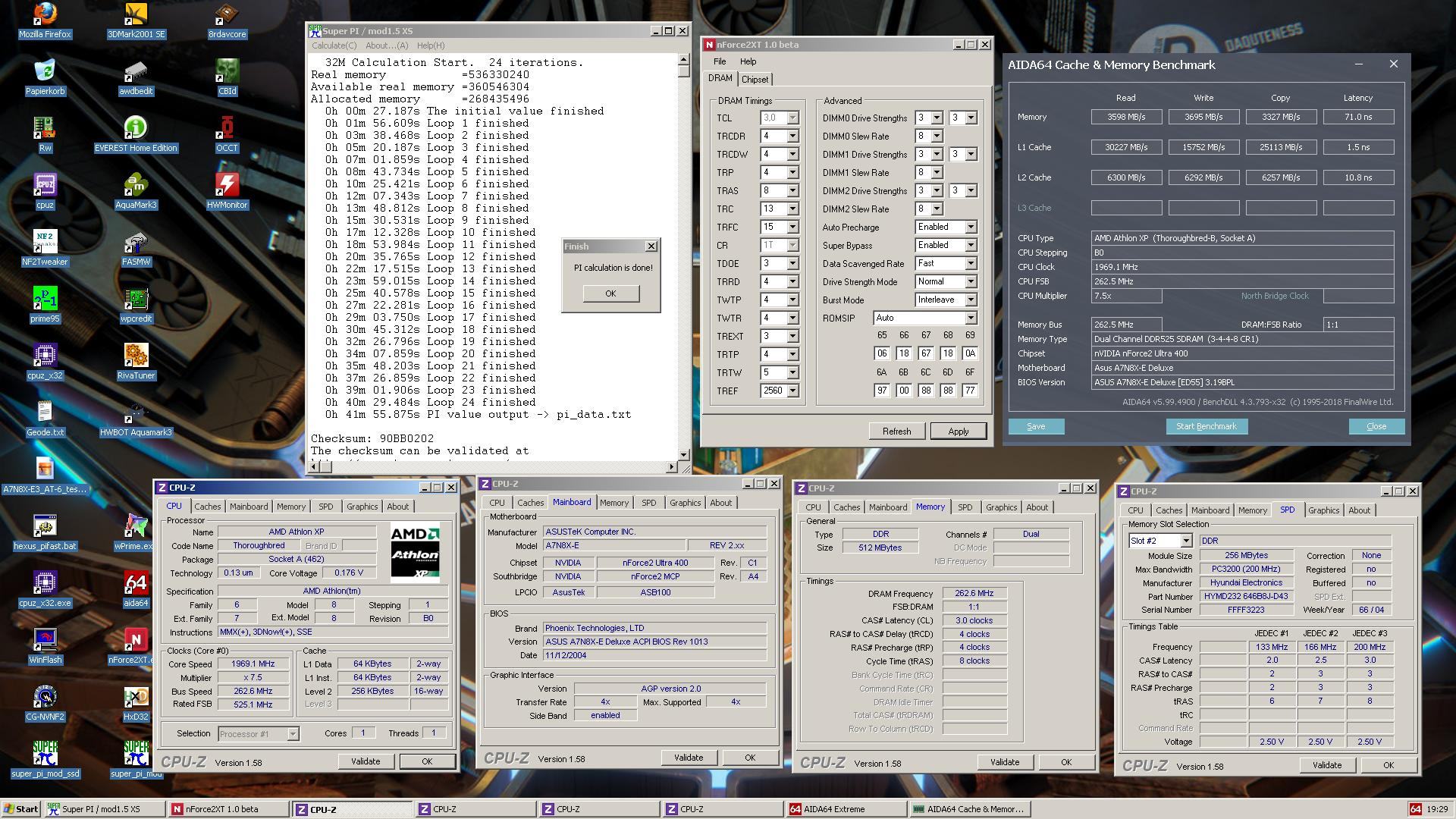Click the AIDA64 system tray icon

coord(1414,809)
